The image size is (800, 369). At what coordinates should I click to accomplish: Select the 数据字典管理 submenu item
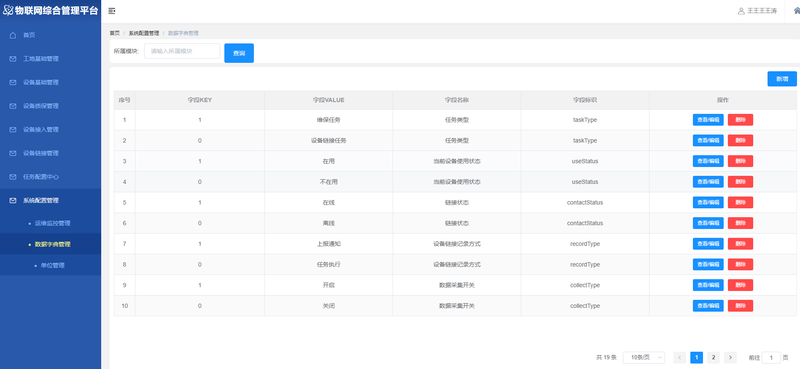[x=51, y=244]
